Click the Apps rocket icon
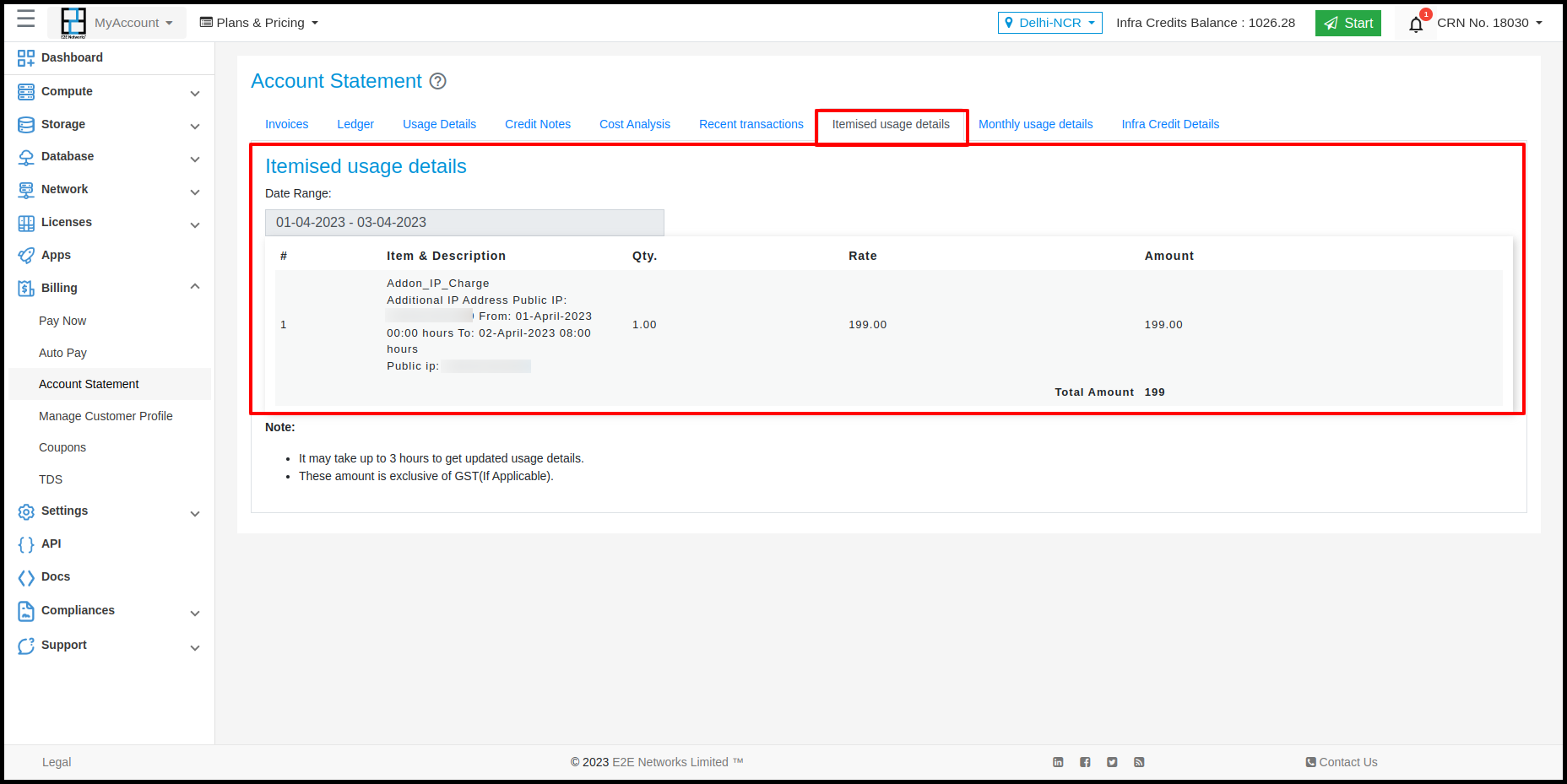 [x=26, y=255]
